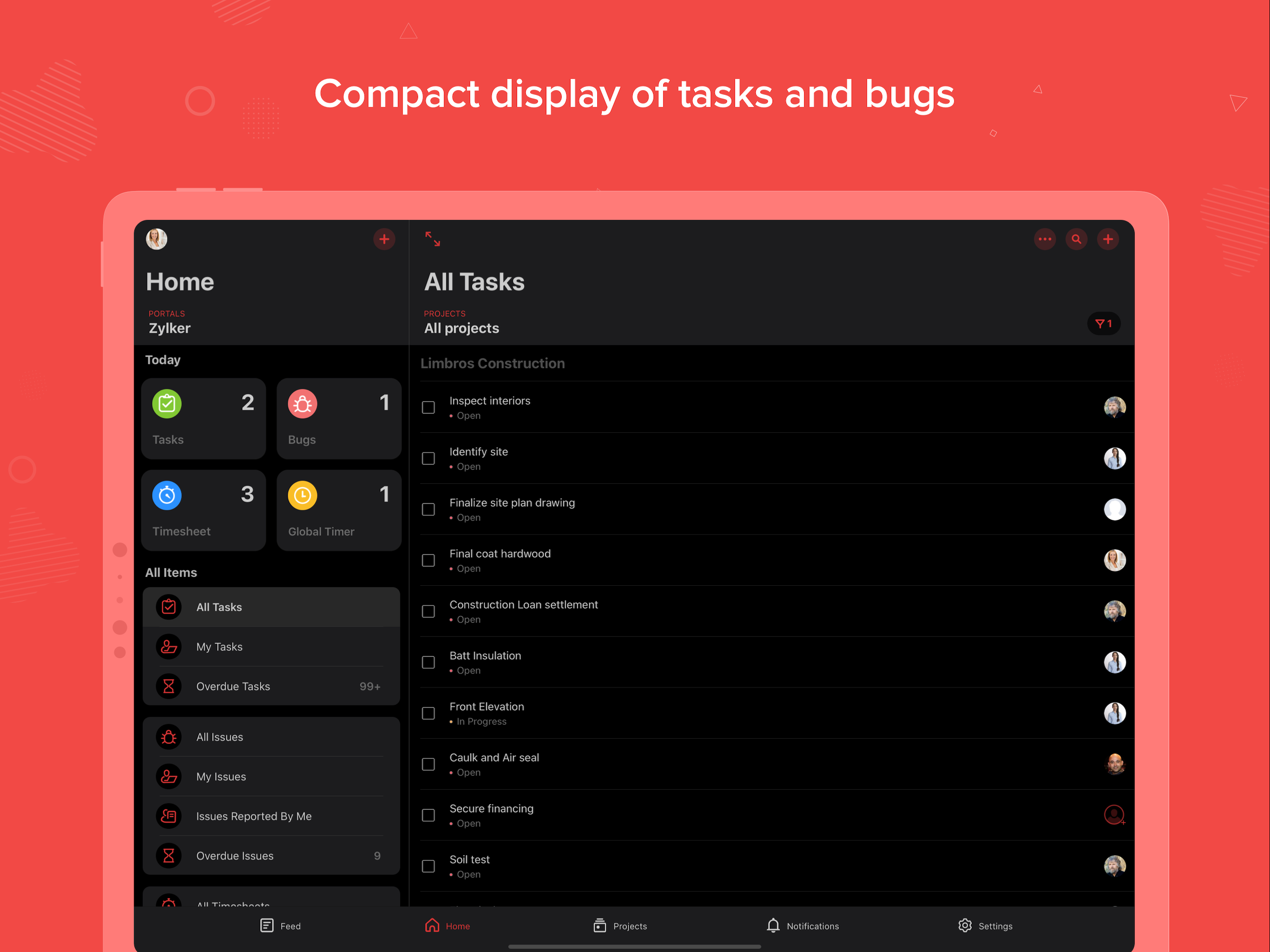Tap the red plus button in Home panel

point(384,239)
